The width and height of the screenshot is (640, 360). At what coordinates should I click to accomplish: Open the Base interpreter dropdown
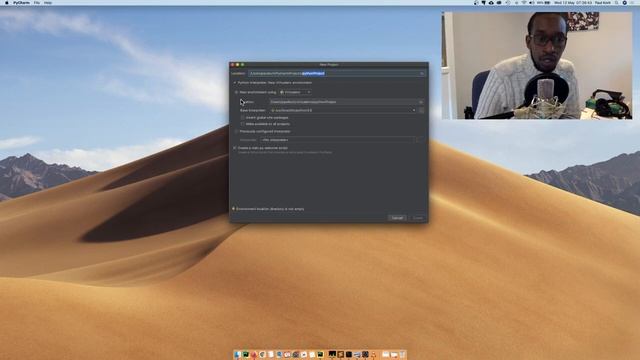[x=343, y=110]
